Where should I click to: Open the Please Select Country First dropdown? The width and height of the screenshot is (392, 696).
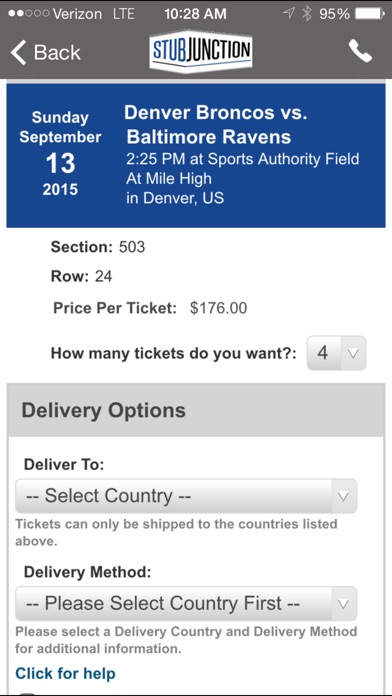tap(186, 603)
